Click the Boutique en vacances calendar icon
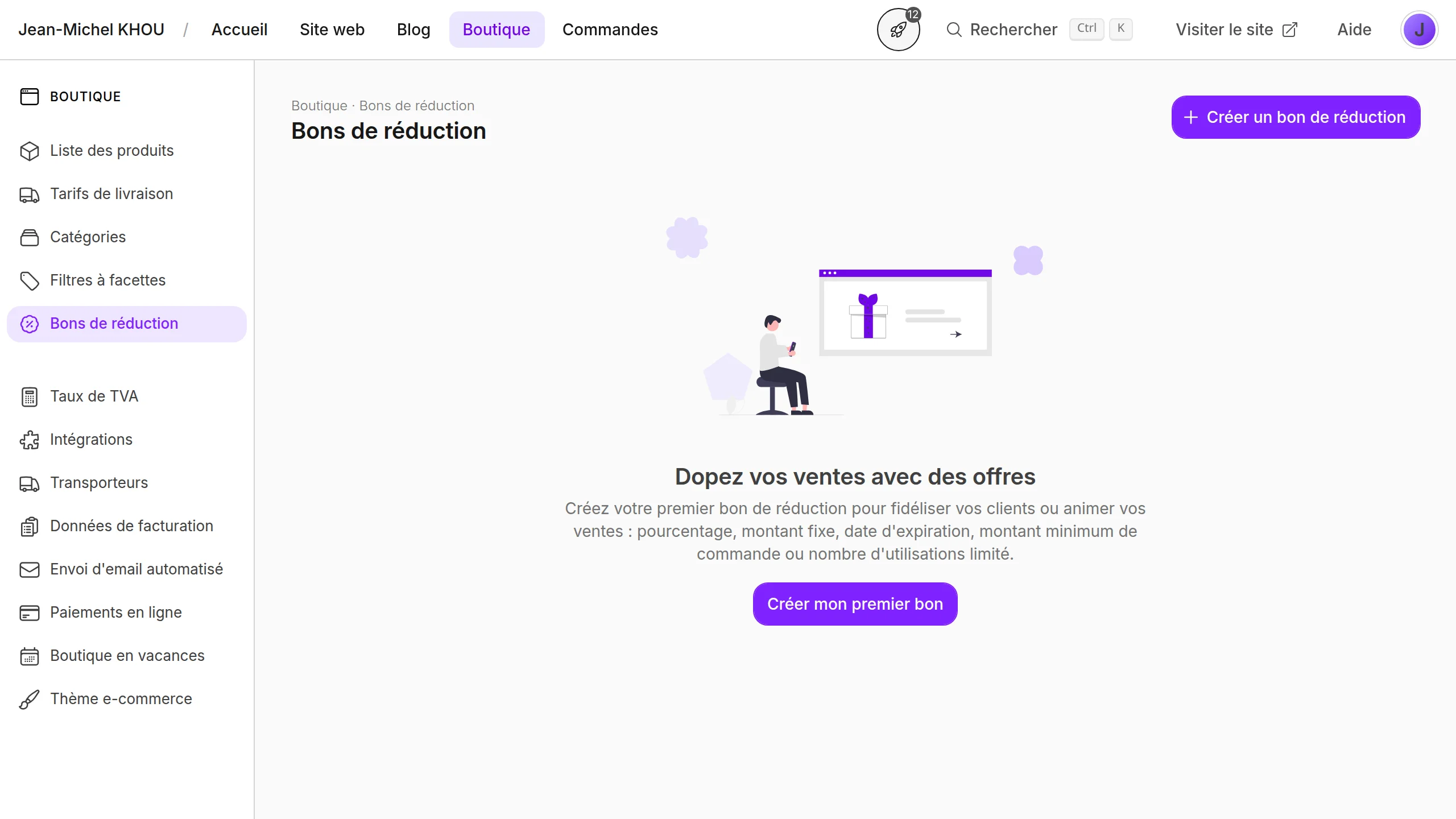Image resolution: width=1456 pixels, height=819 pixels. [x=29, y=656]
